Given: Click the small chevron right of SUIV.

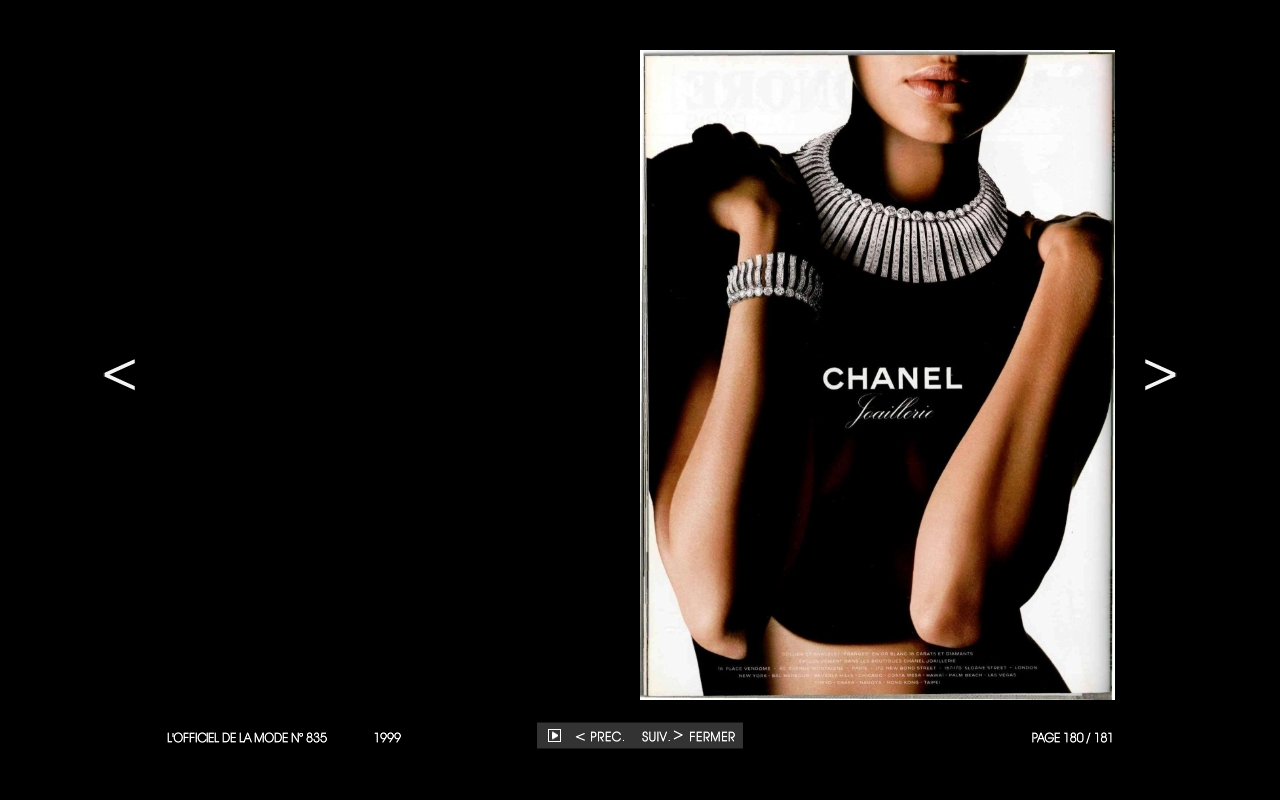Looking at the screenshot, I should point(678,736).
